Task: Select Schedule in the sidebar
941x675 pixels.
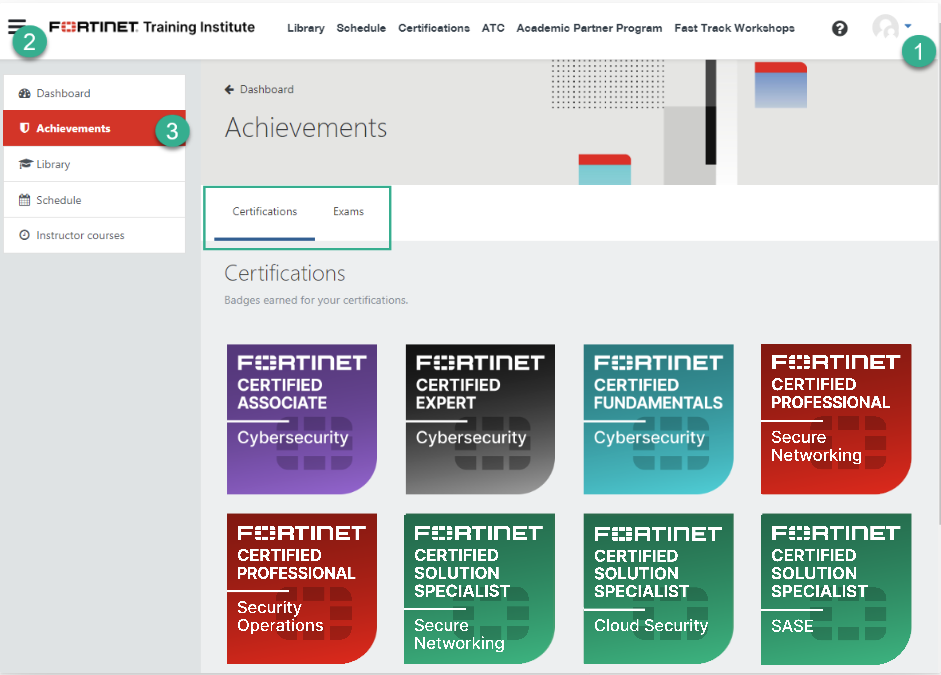Action: pyautogui.click(x=94, y=200)
